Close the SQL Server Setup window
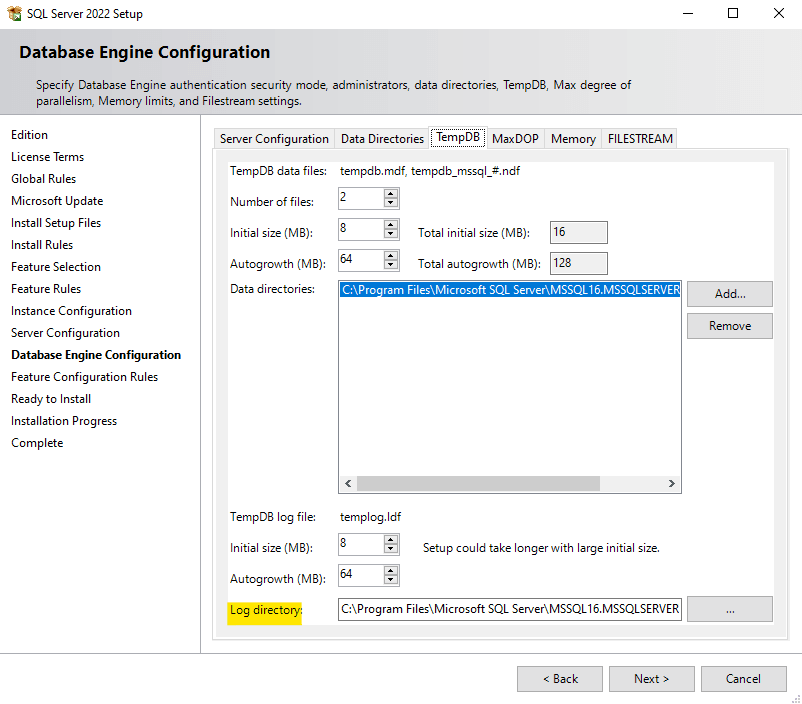The image size is (802, 704). [778, 14]
